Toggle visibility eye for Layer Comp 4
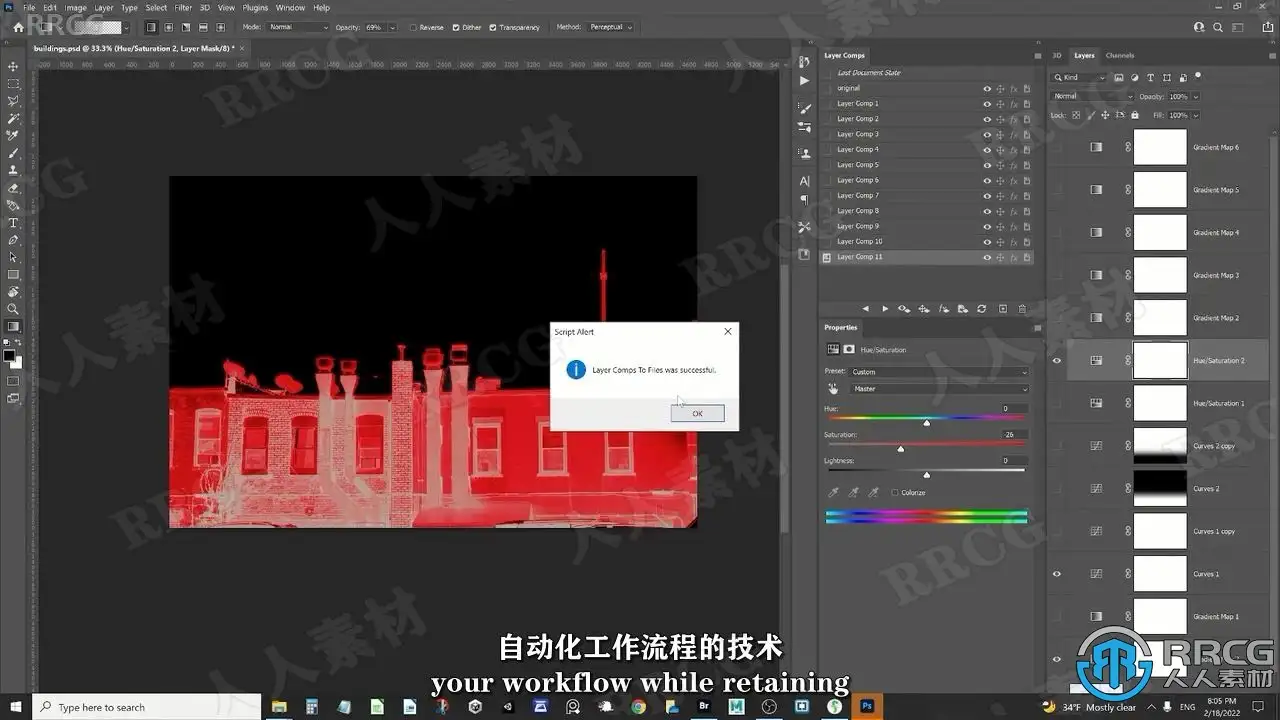Image resolution: width=1280 pixels, height=720 pixels. point(987,149)
